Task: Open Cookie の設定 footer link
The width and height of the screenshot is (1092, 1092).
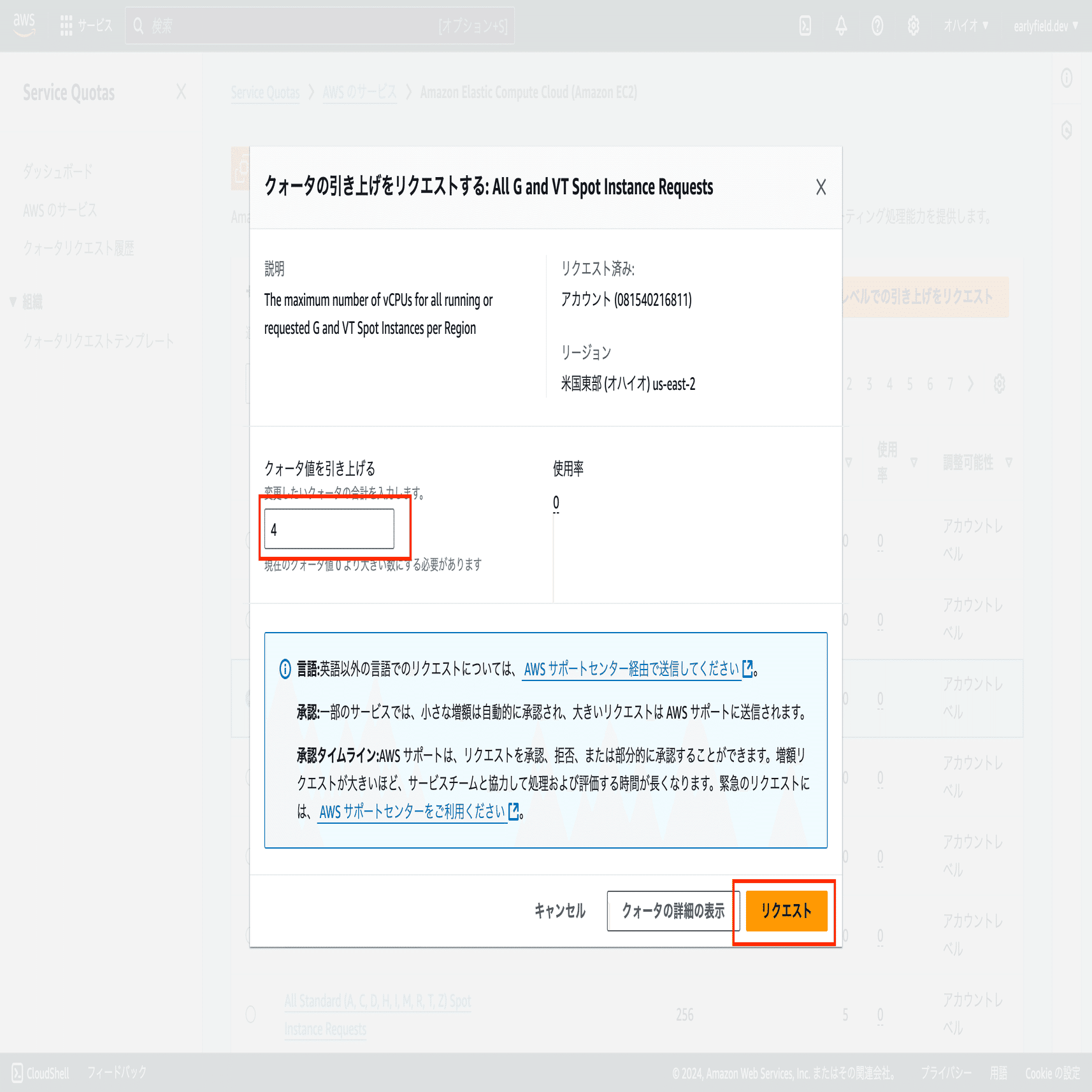Action: [1052, 1074]
